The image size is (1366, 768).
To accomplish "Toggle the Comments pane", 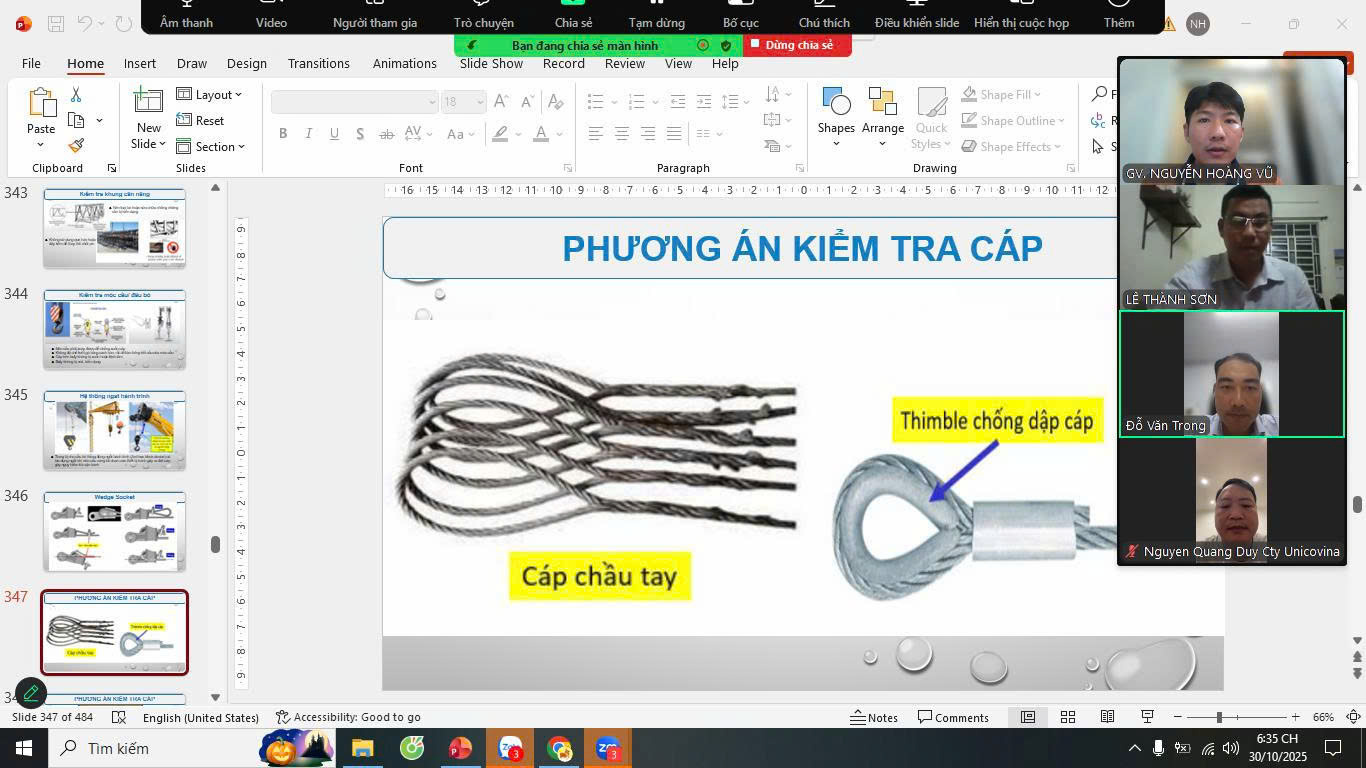I will [x=953, y=717].
